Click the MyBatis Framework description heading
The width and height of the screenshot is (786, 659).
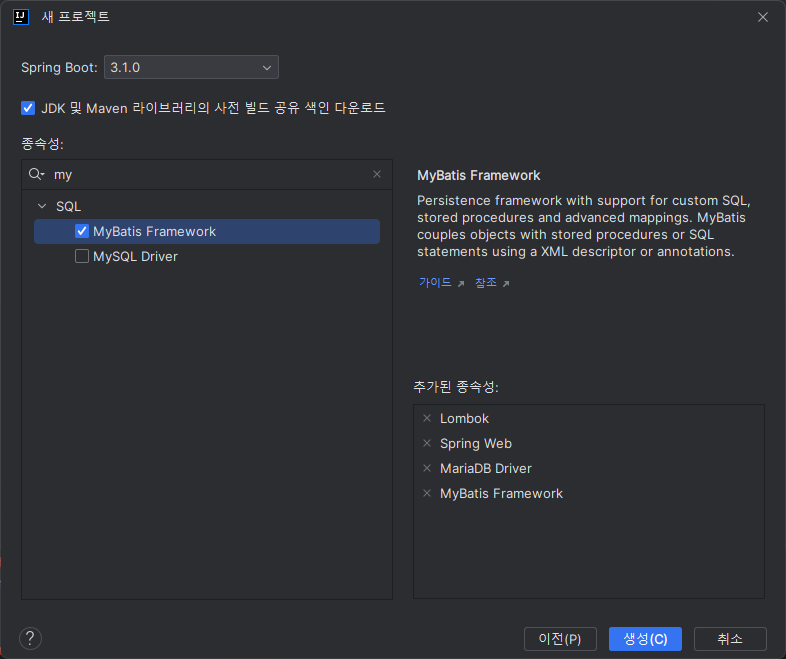pos(479,175)
